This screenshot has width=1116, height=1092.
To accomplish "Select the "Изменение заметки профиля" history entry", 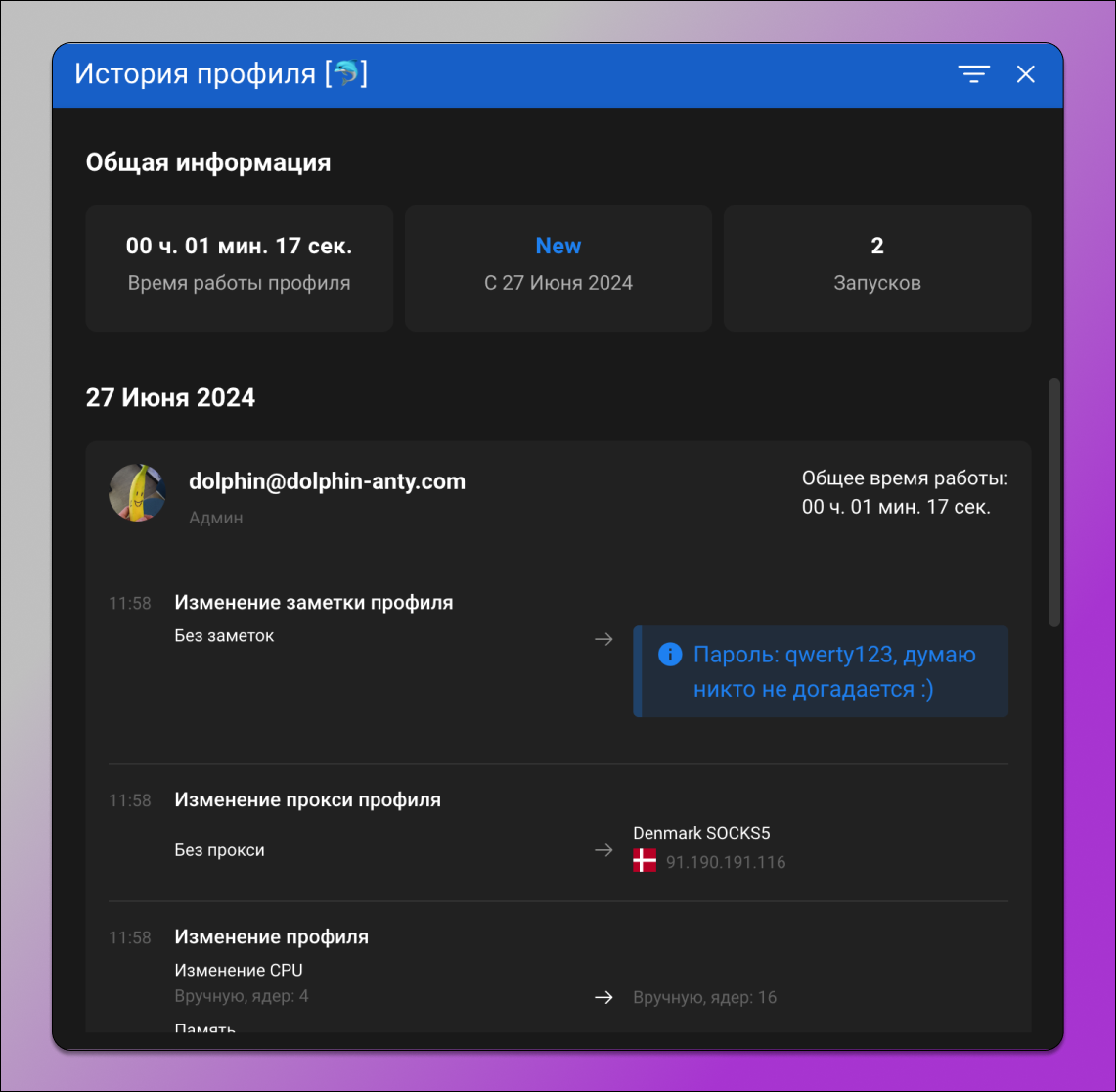I will [x=313, y=602].
